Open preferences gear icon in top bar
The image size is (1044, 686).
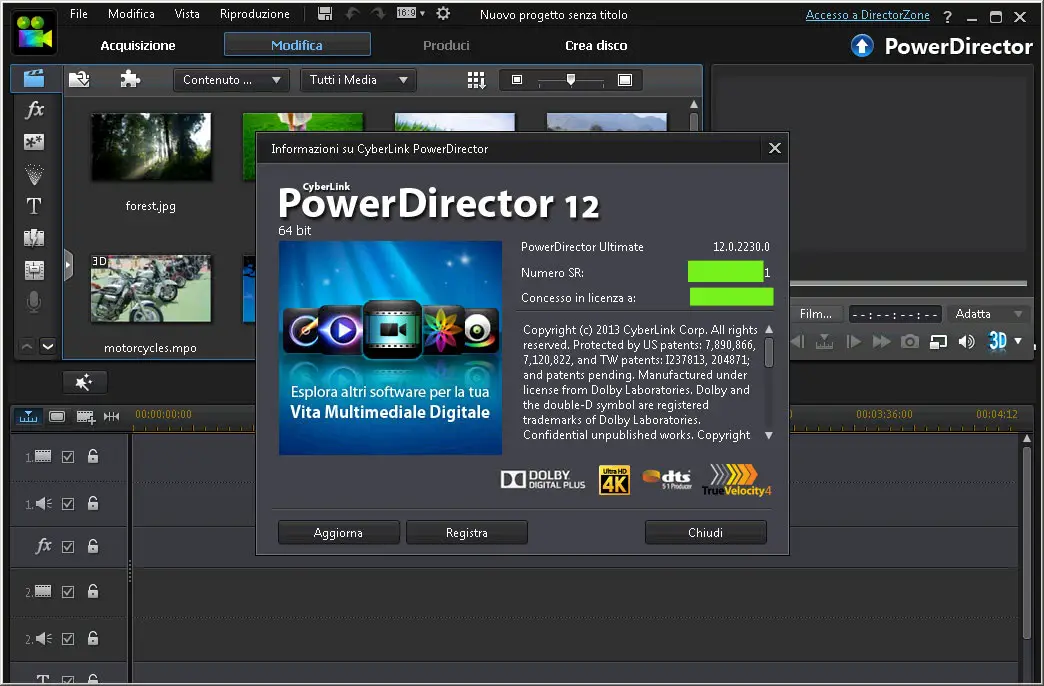click(443, 13)
